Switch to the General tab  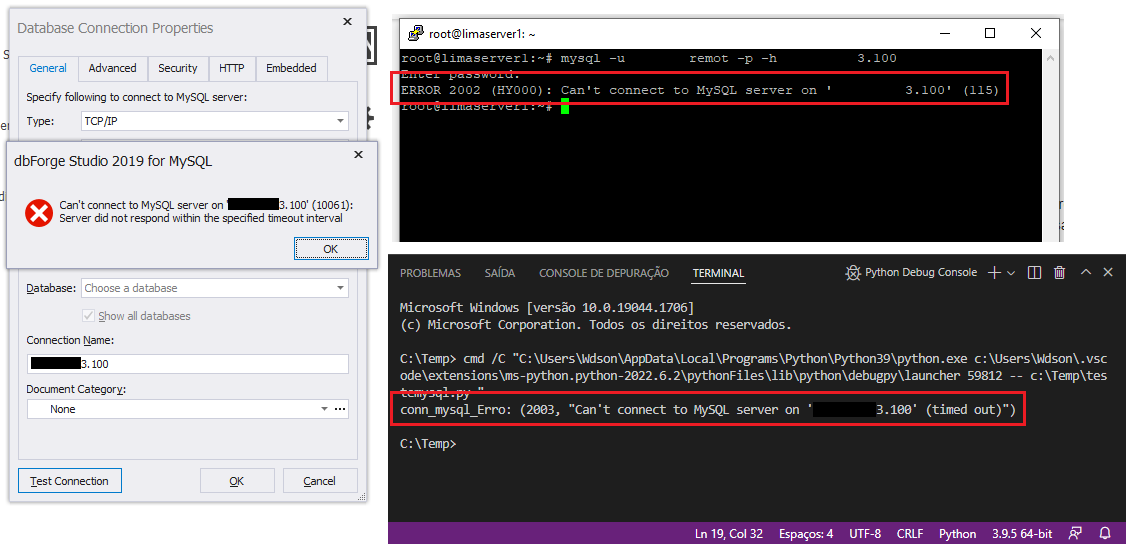coord(48,68)
